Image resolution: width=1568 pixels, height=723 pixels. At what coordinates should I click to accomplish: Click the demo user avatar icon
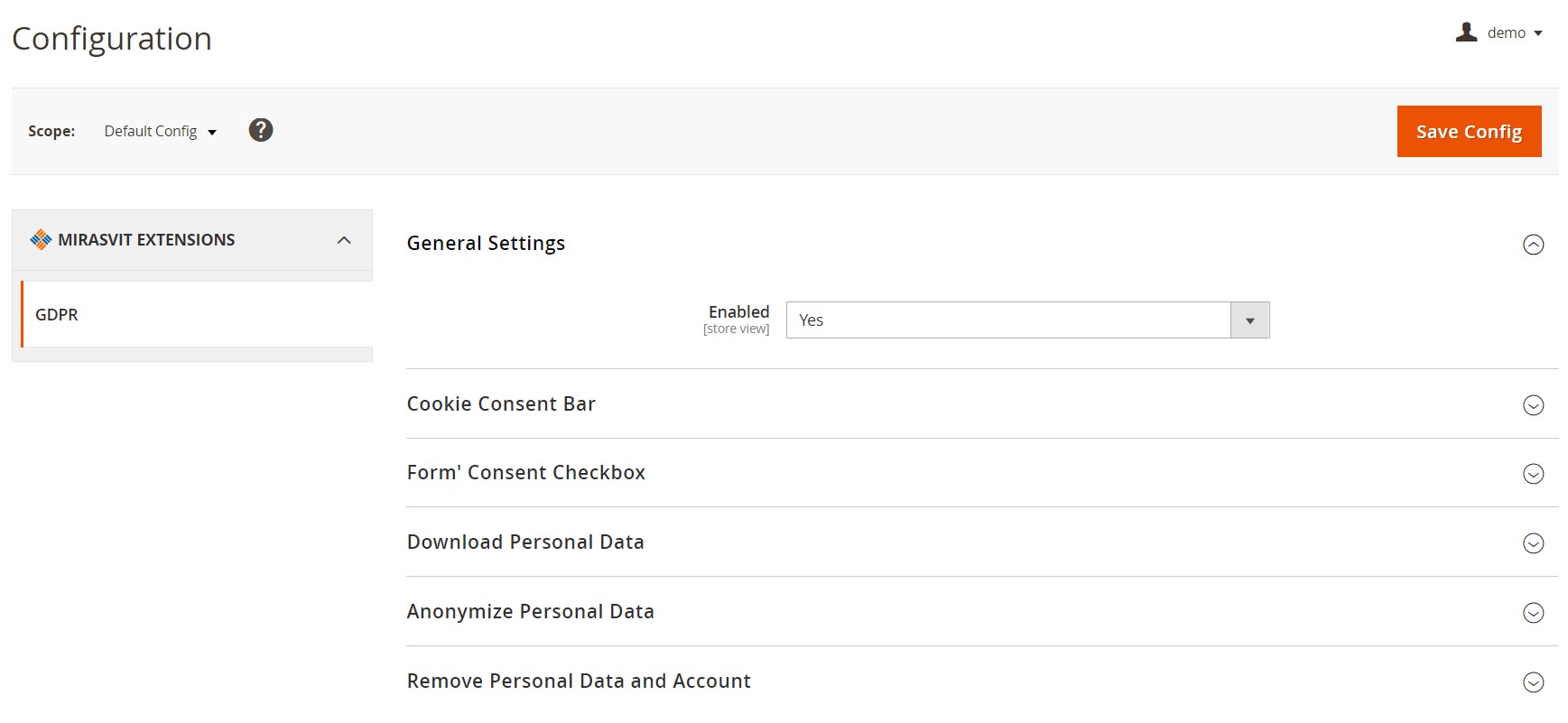[1467, 32]
